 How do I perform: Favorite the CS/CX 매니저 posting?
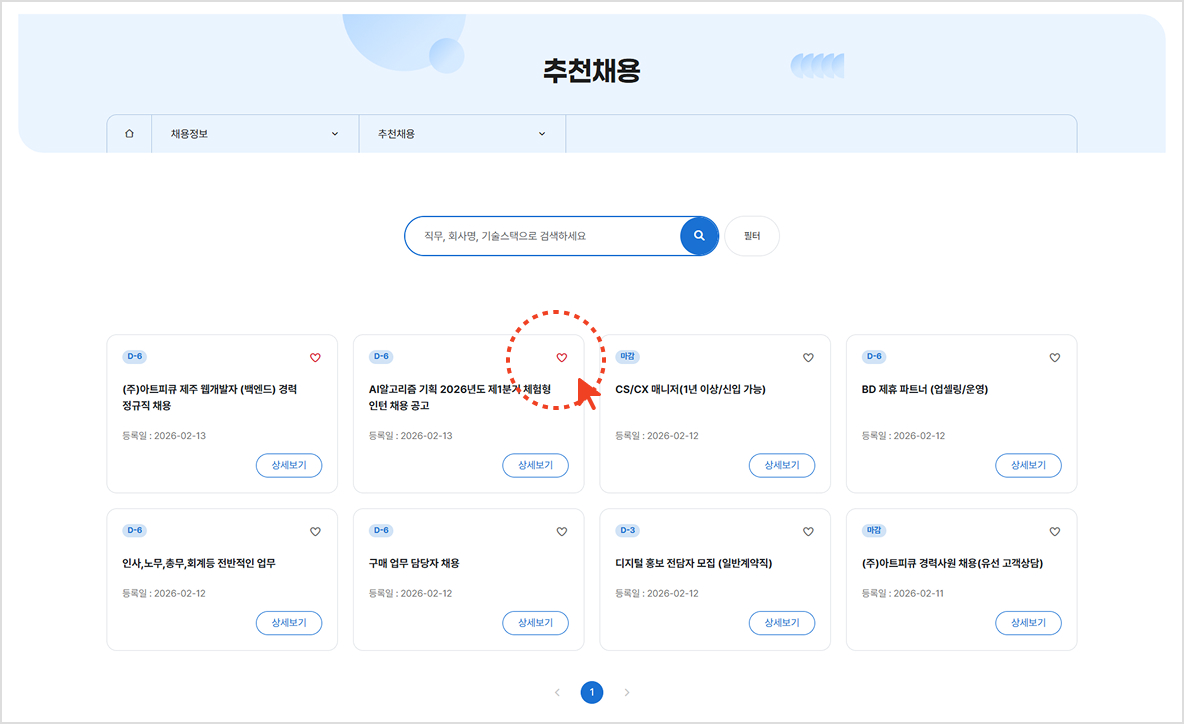pos(808,356)
